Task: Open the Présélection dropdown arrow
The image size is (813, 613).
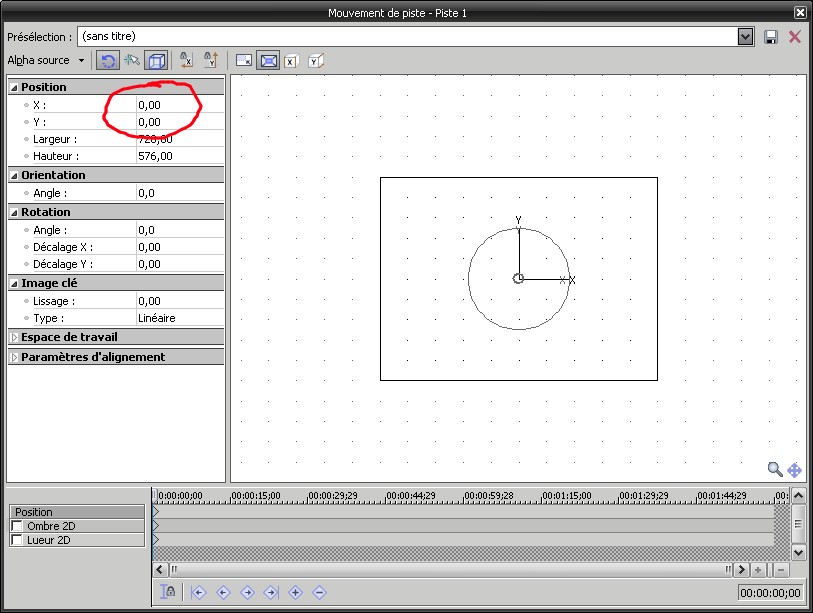Action: (x=746, y=37)
